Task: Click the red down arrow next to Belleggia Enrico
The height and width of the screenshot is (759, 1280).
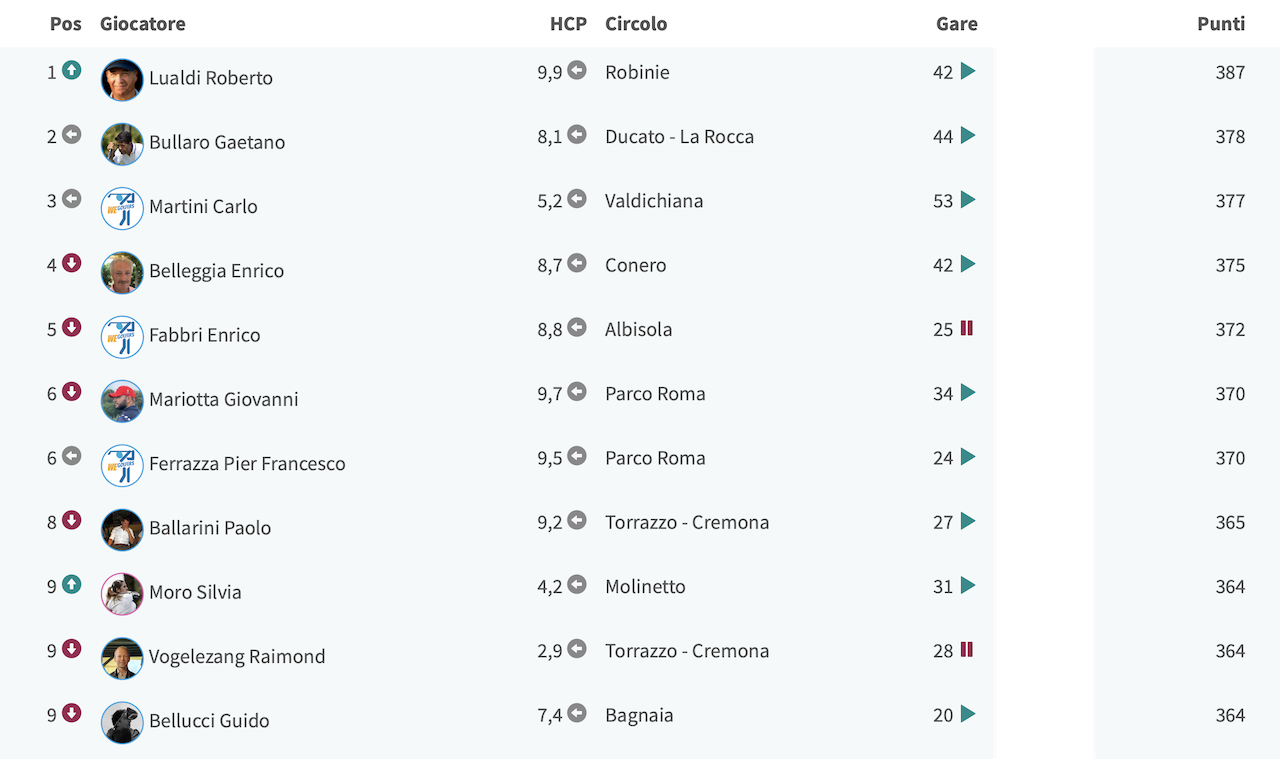Action: 71,263
